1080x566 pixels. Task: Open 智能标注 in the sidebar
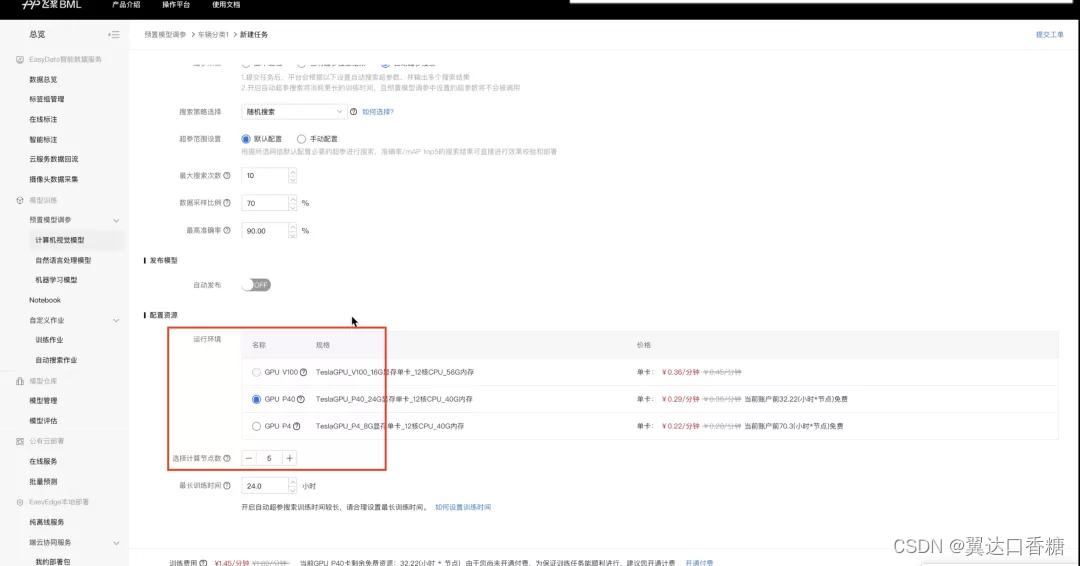click(x=43, y=140)
